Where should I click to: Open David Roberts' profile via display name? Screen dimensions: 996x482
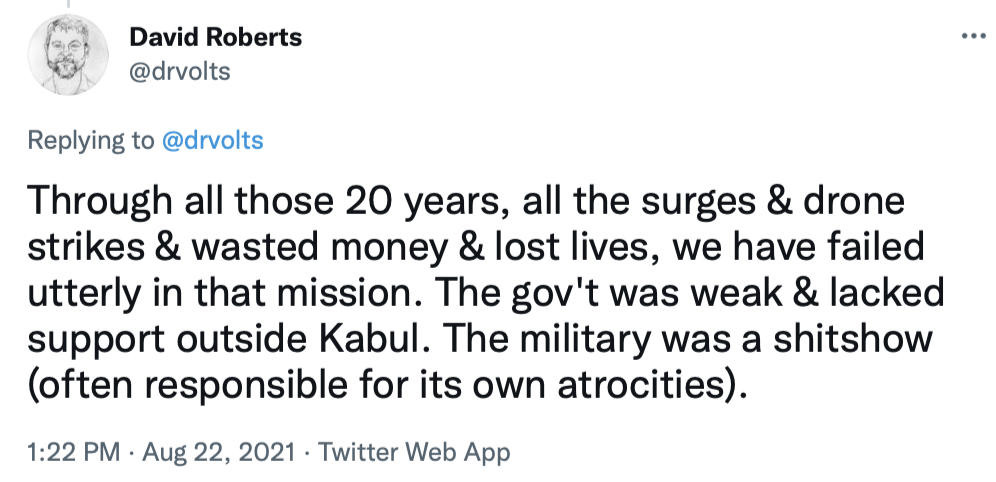(x=216, y=38)
